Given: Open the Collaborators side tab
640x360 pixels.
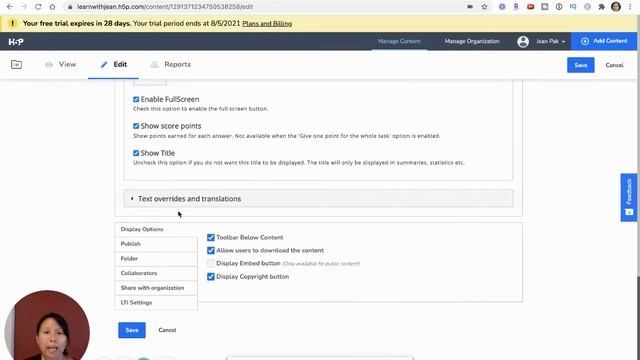Looking at the screenshot, I should (156, 273).
